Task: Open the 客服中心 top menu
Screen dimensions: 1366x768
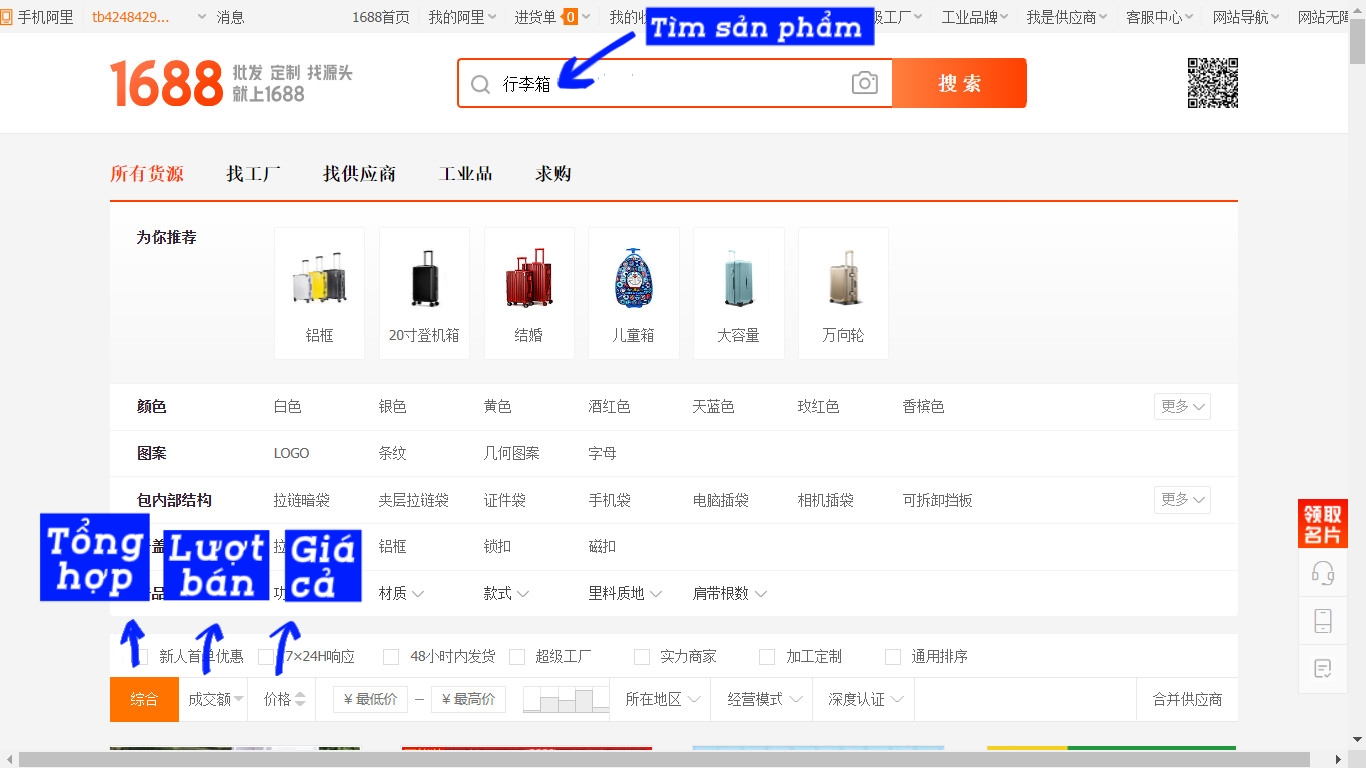Action: [x=1161, y=17]
